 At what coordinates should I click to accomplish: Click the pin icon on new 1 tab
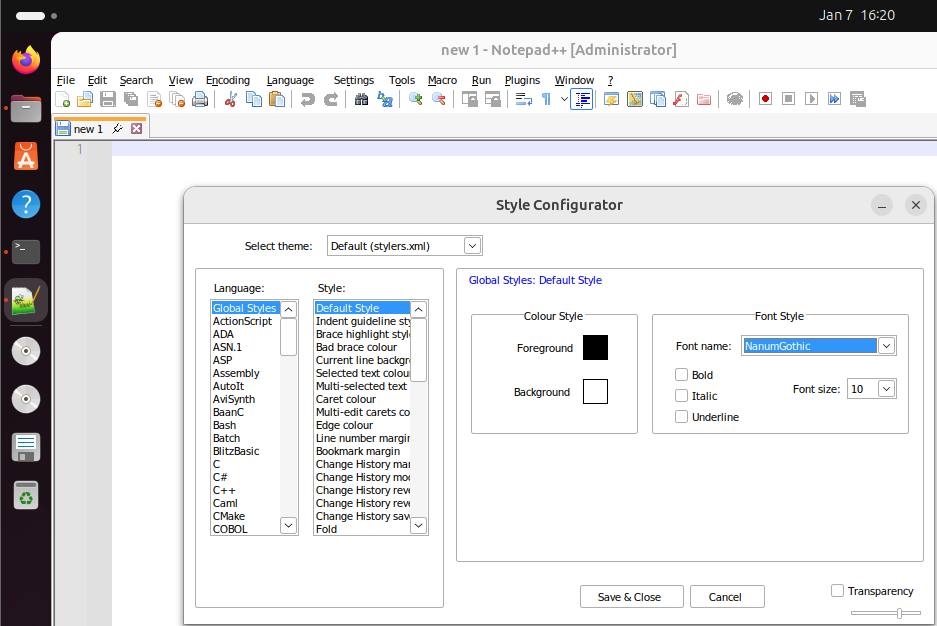[x=118, y=128]
